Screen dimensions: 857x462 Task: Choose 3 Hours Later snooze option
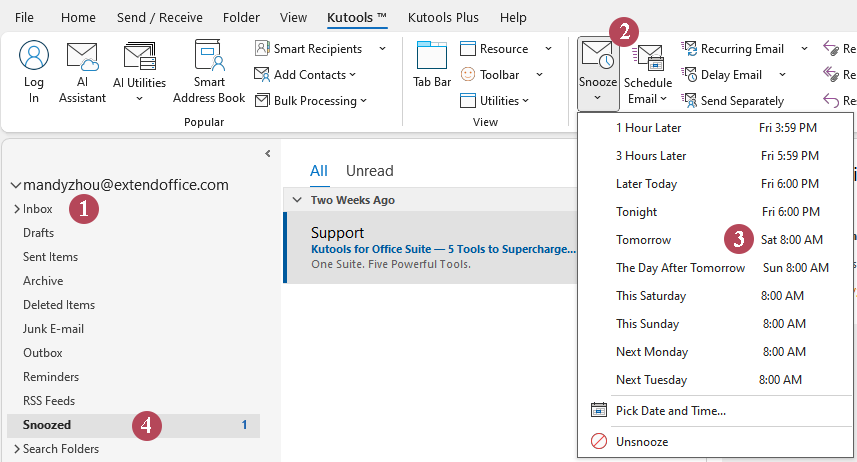(x=715, y=156)
